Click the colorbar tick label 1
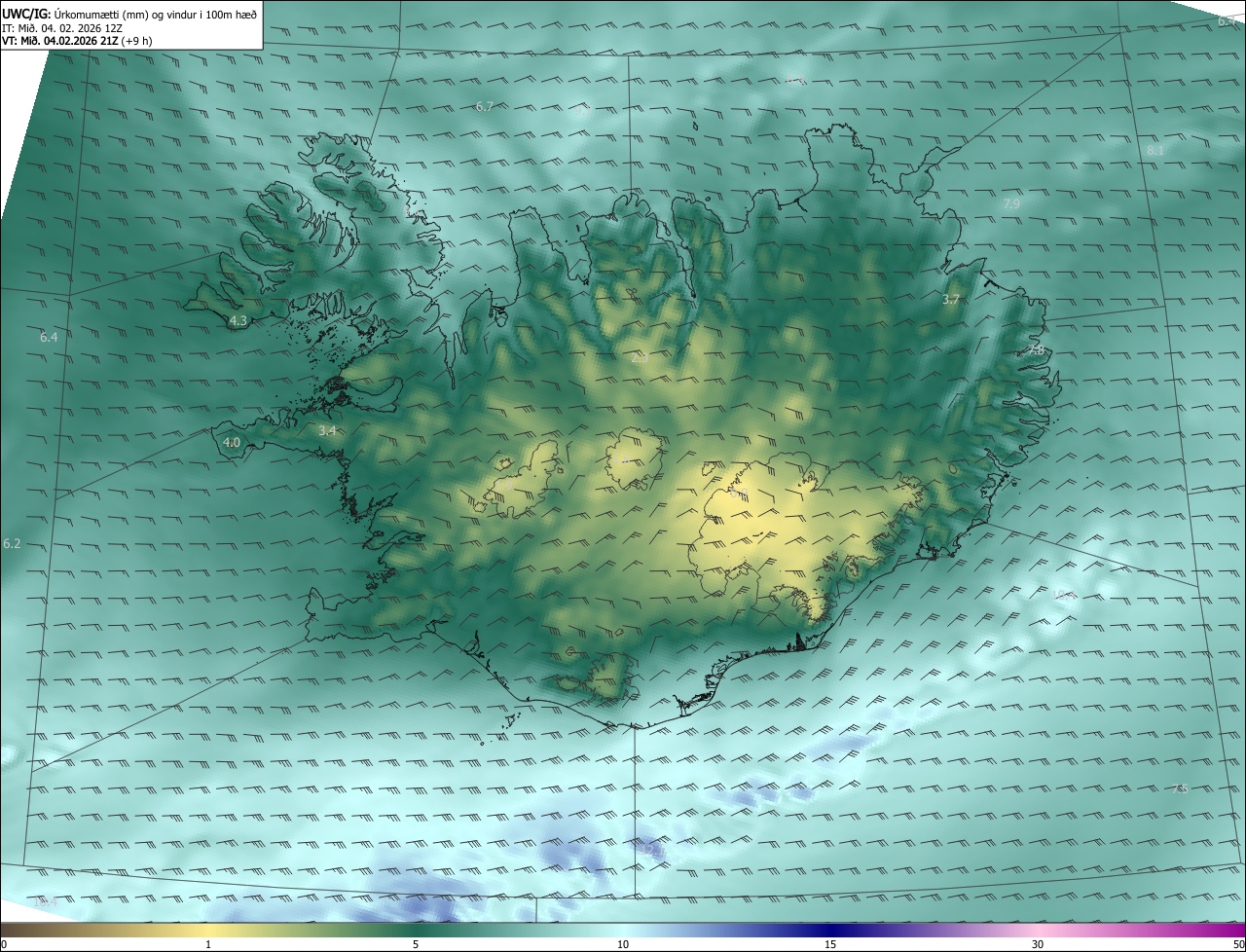 [208, 944]
